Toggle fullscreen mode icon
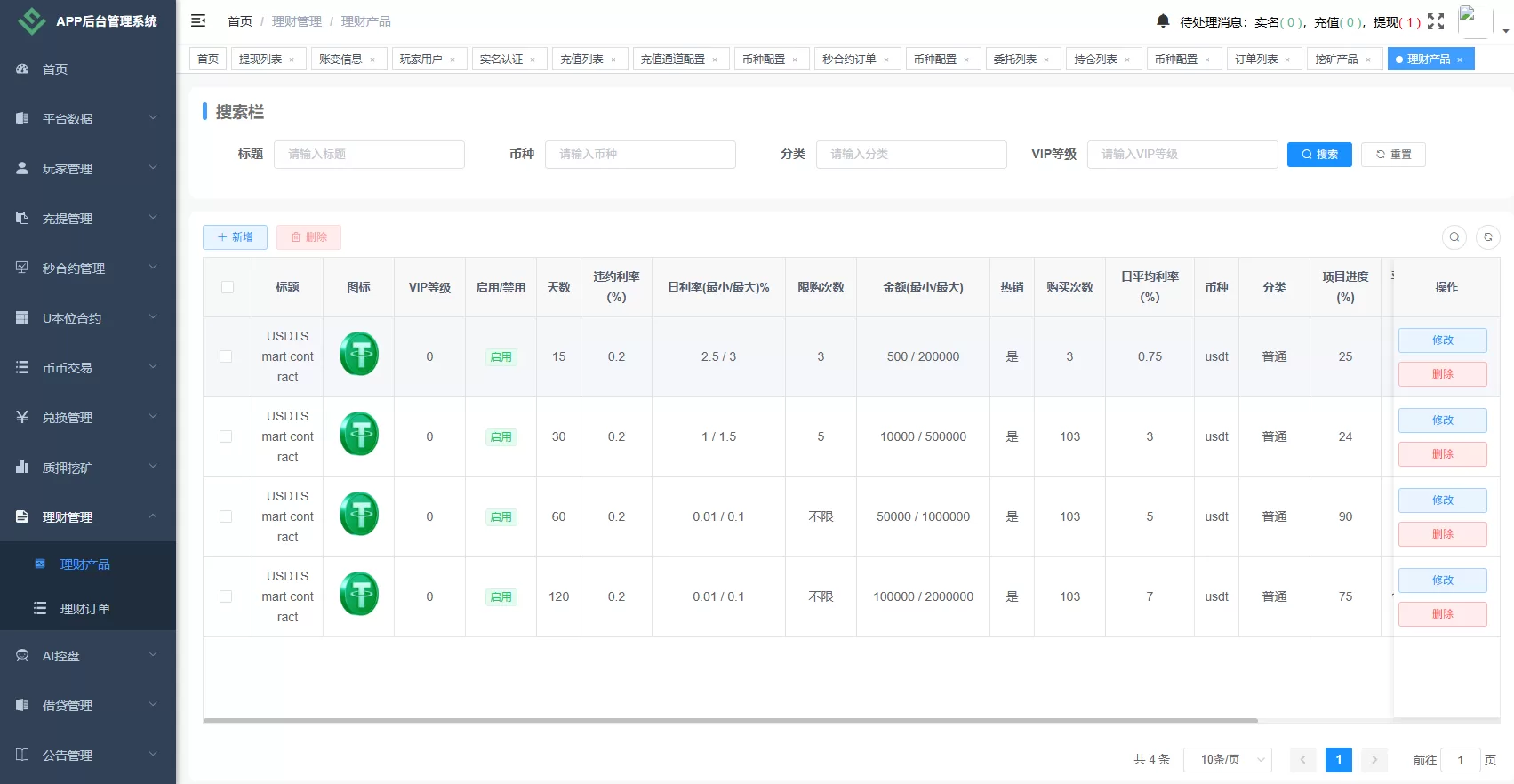Viewport: 1514px width, 784px height. tap(1436, 21)
